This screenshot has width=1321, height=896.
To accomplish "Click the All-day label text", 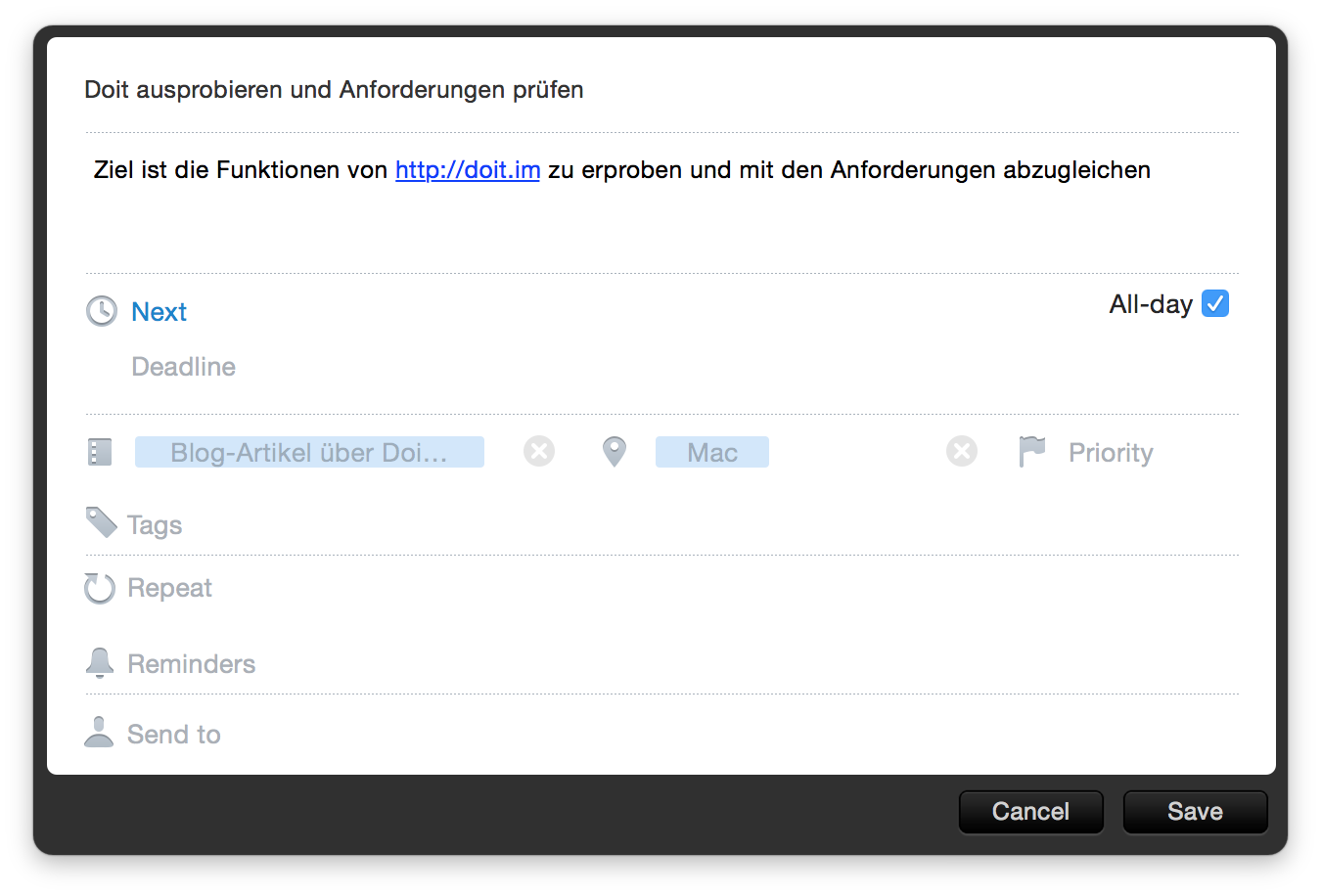I will 1151,304.
